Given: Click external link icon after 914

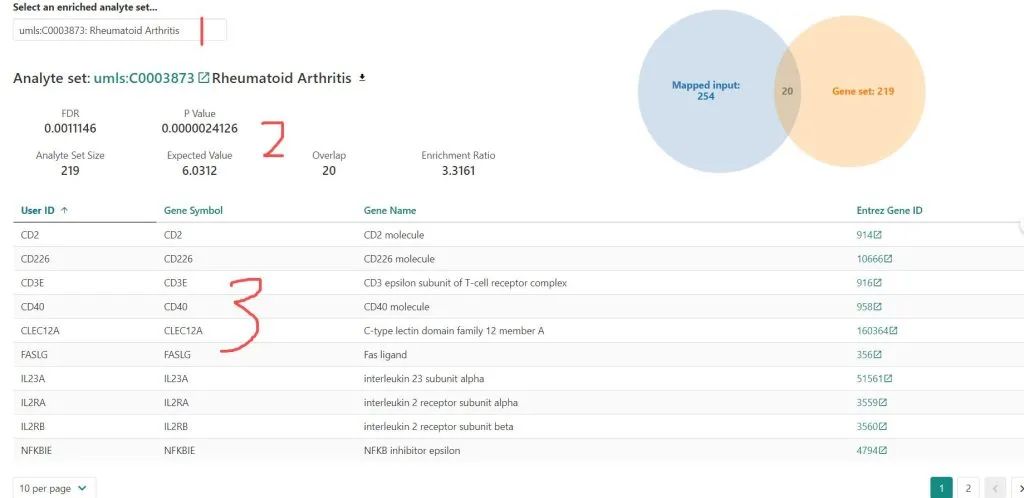Looking at the screenshot, I should click(x=877, y=235).
